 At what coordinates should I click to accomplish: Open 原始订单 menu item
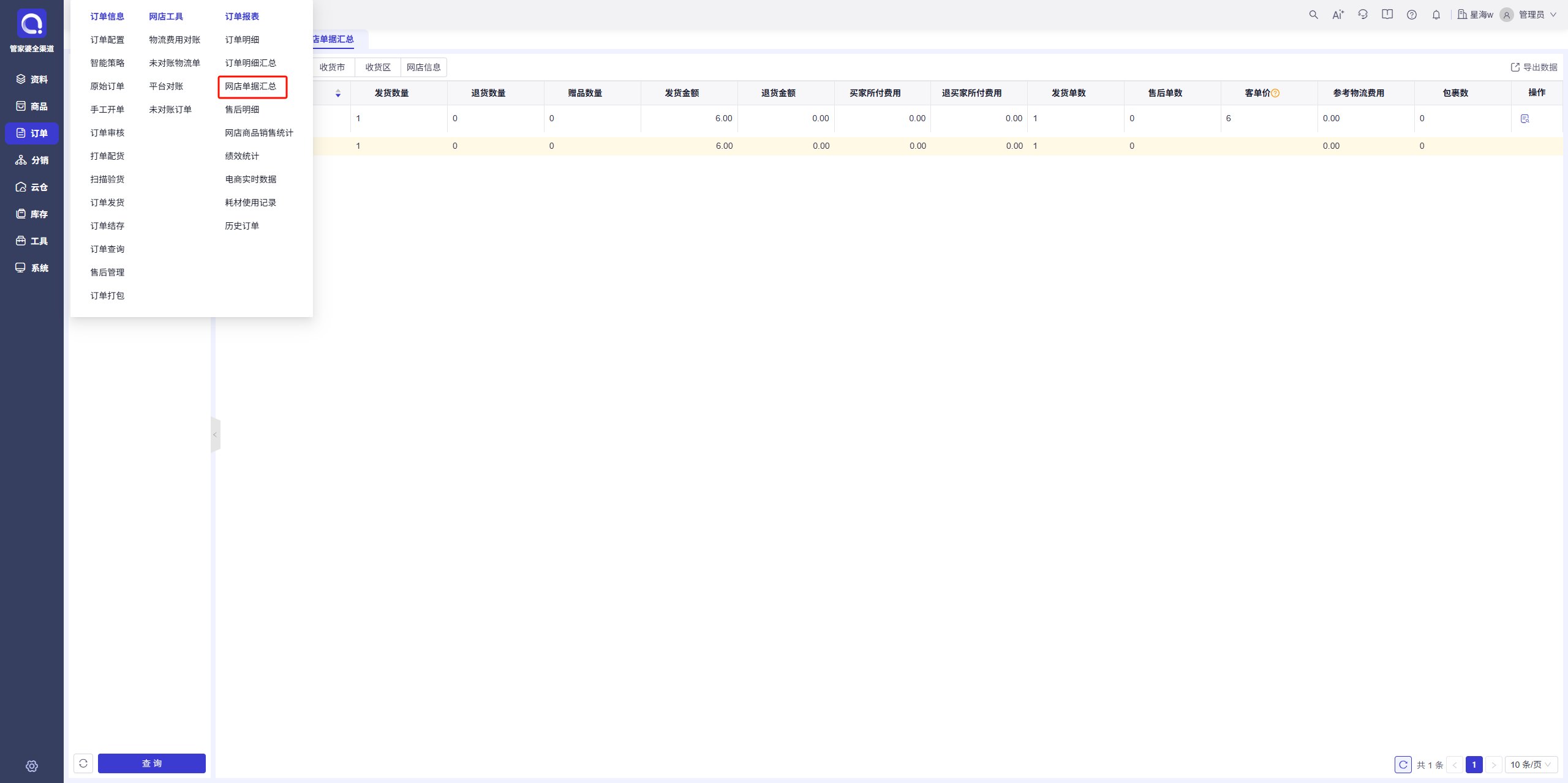(107, 86)
